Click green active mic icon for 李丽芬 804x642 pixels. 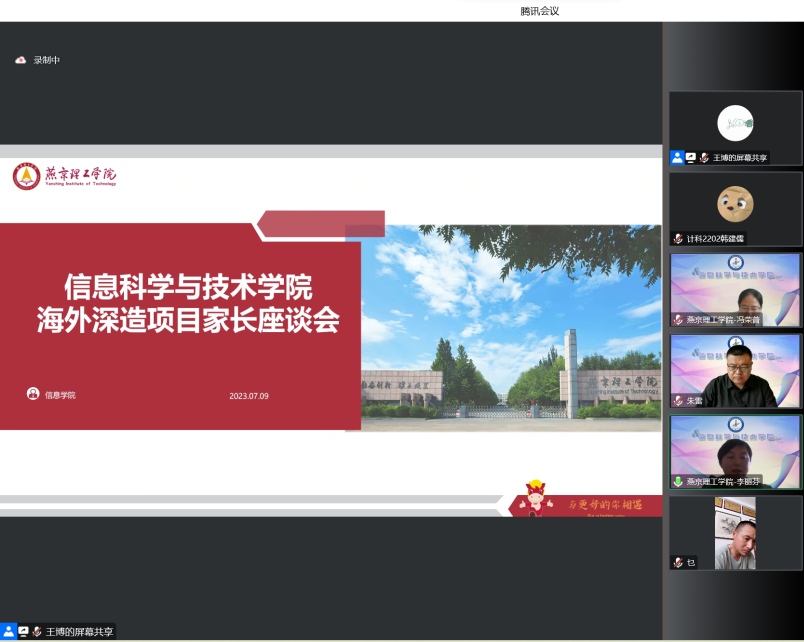click(x=678, y=482)
